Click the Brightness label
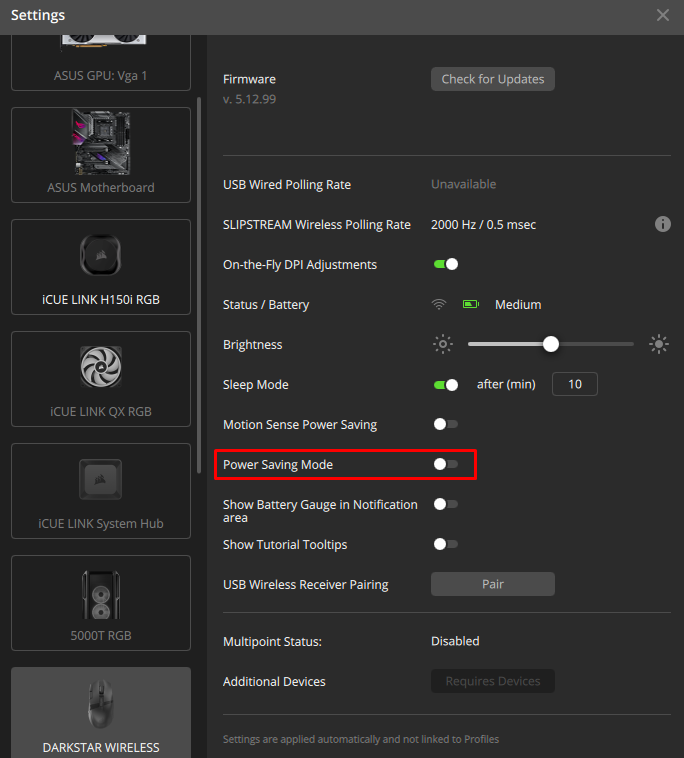Image resolution: width=684 pixels, height=758 pixels. point(252,345)
